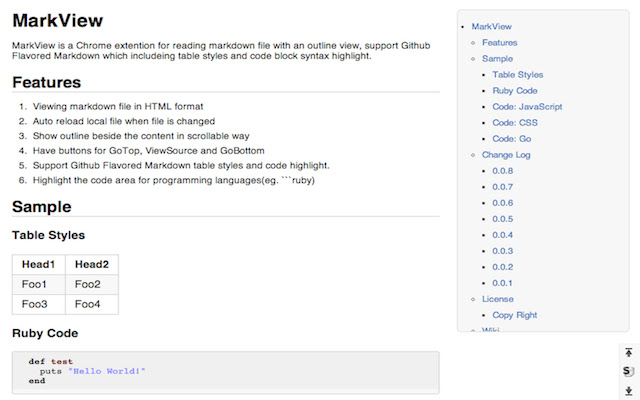
Task: Open the Features outline link
Action: coord(499,43)
